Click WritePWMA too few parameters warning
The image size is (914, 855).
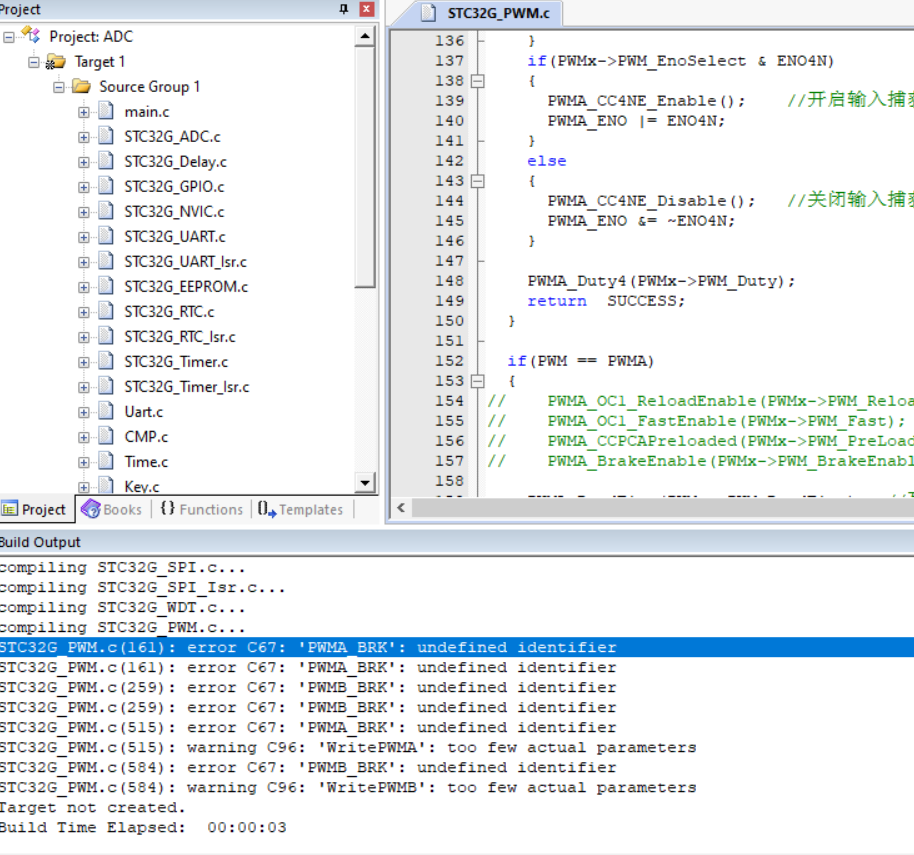tap(348, 747)
